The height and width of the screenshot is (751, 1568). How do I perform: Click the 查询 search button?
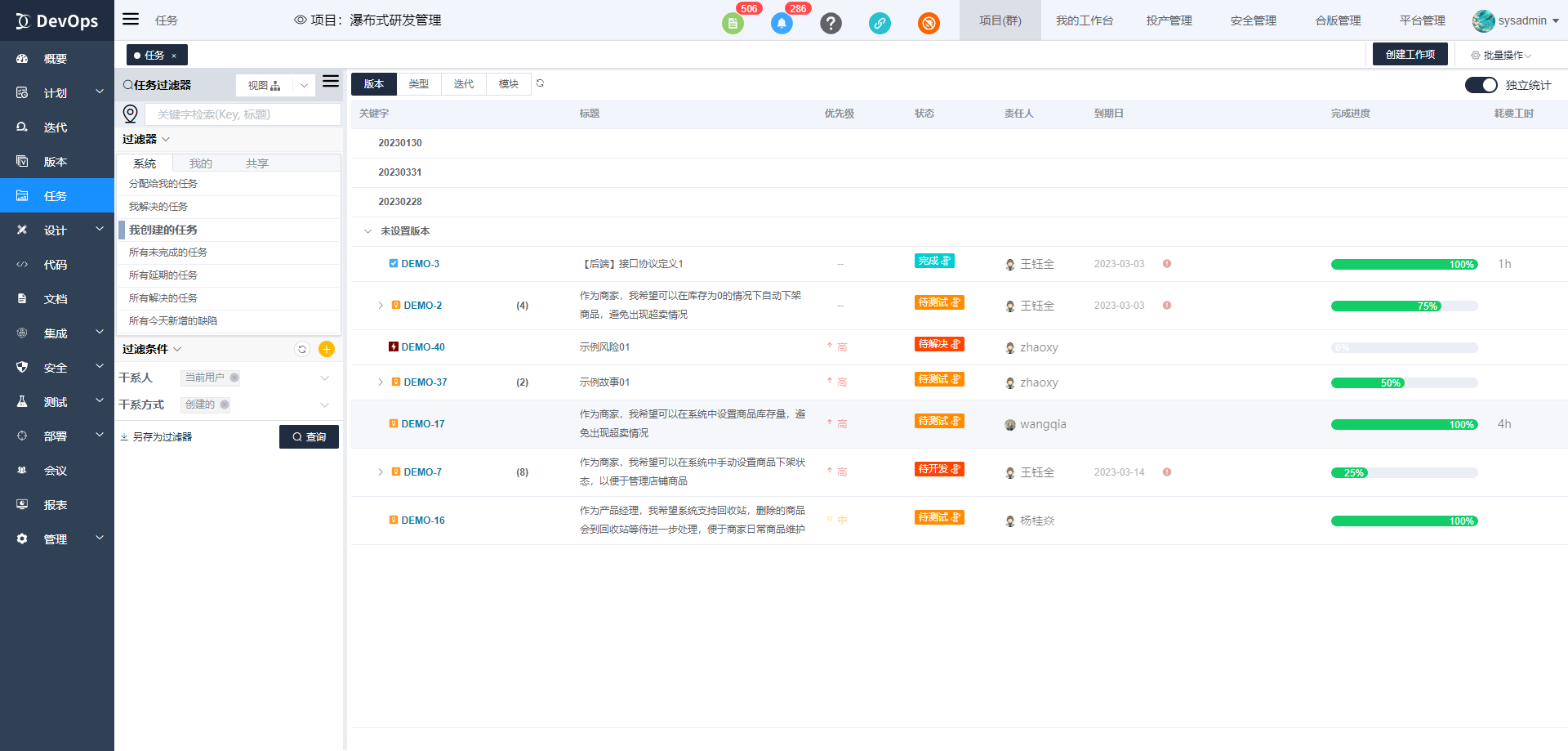coord(309,437)
